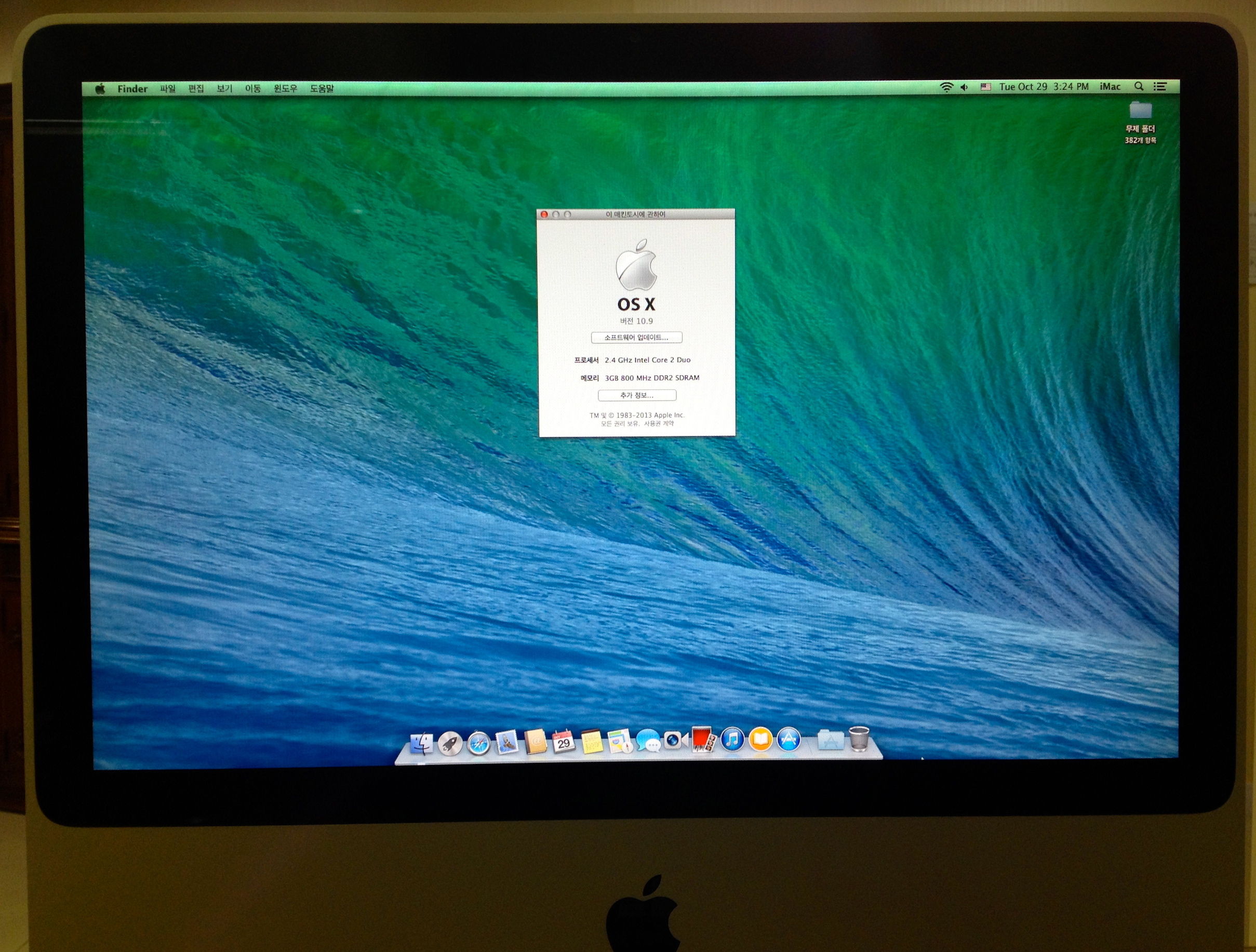Click the 소프트웨어 업데이트 button
This screenshot has width=1256, height=952.
(636, 338)
